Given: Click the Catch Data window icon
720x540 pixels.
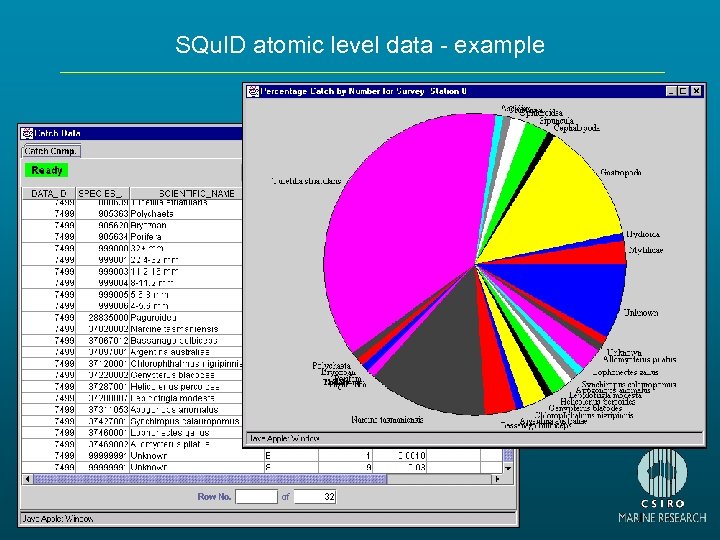Looking at the screenshot, I should click(x=27, y=134).
